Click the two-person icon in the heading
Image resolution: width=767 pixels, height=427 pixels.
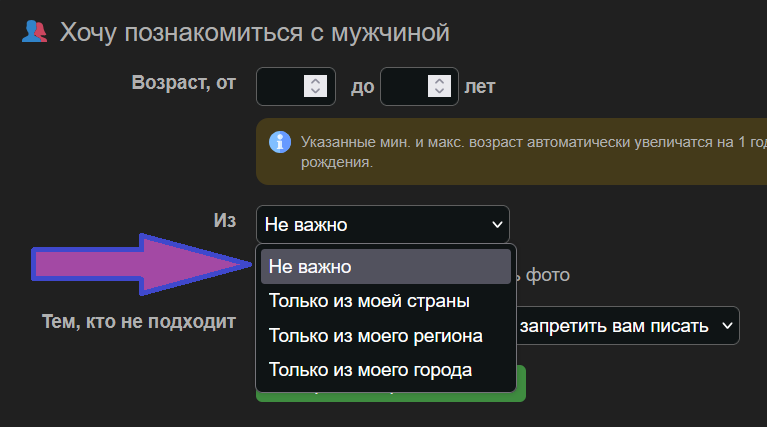point(34,32)
